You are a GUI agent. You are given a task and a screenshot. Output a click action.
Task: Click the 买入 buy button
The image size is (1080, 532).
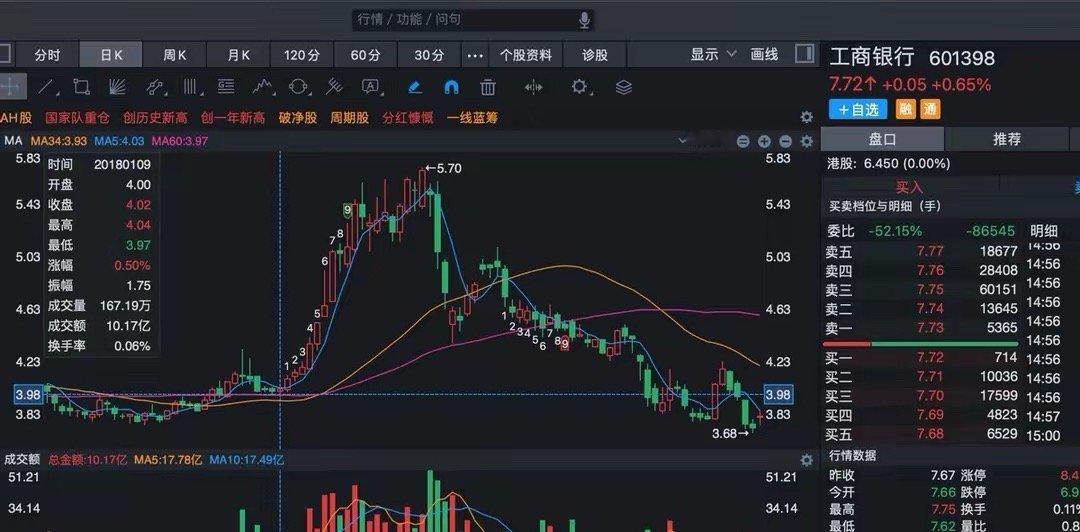click(909, 186)
